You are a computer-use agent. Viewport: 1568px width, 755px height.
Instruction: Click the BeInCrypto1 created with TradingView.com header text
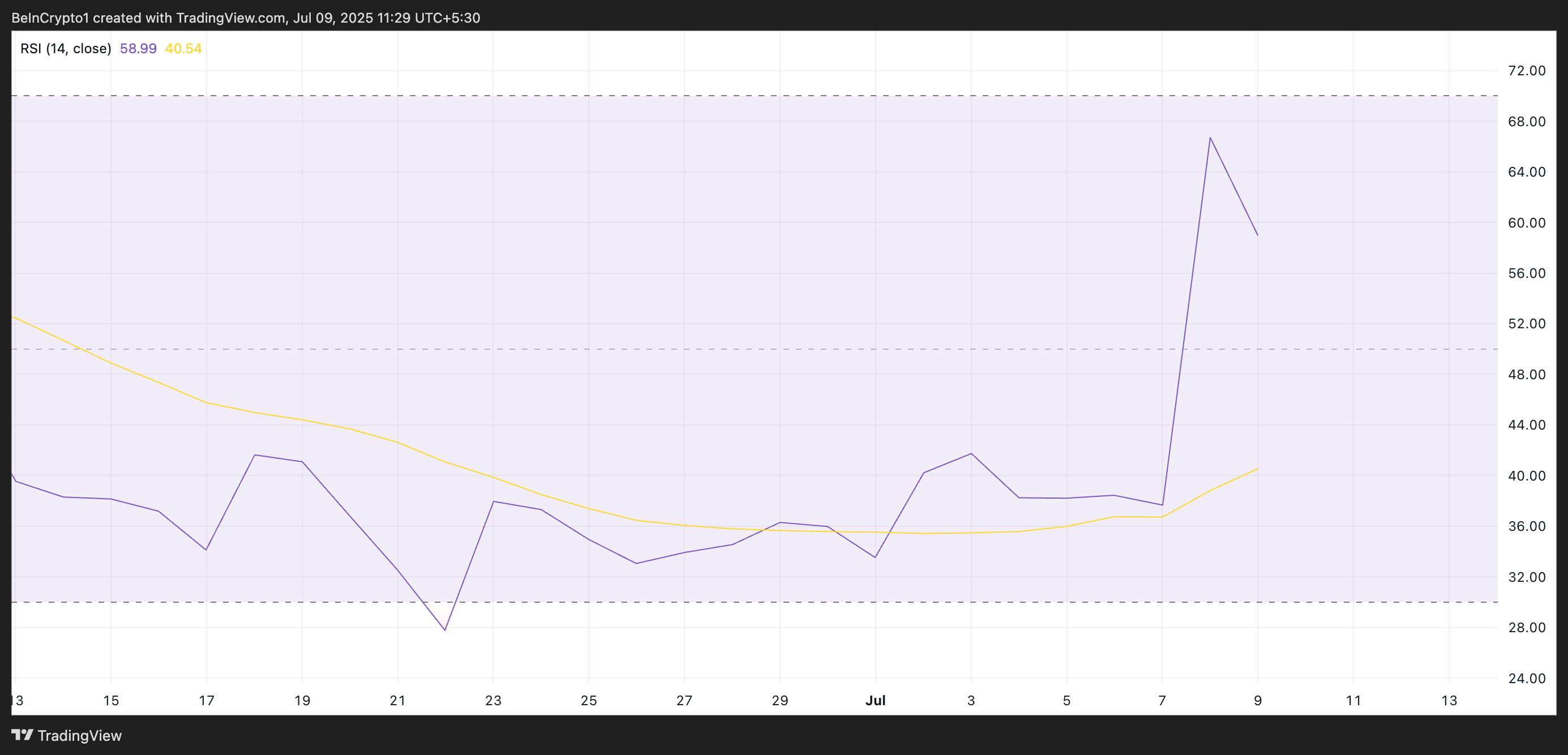click(246, 18)
